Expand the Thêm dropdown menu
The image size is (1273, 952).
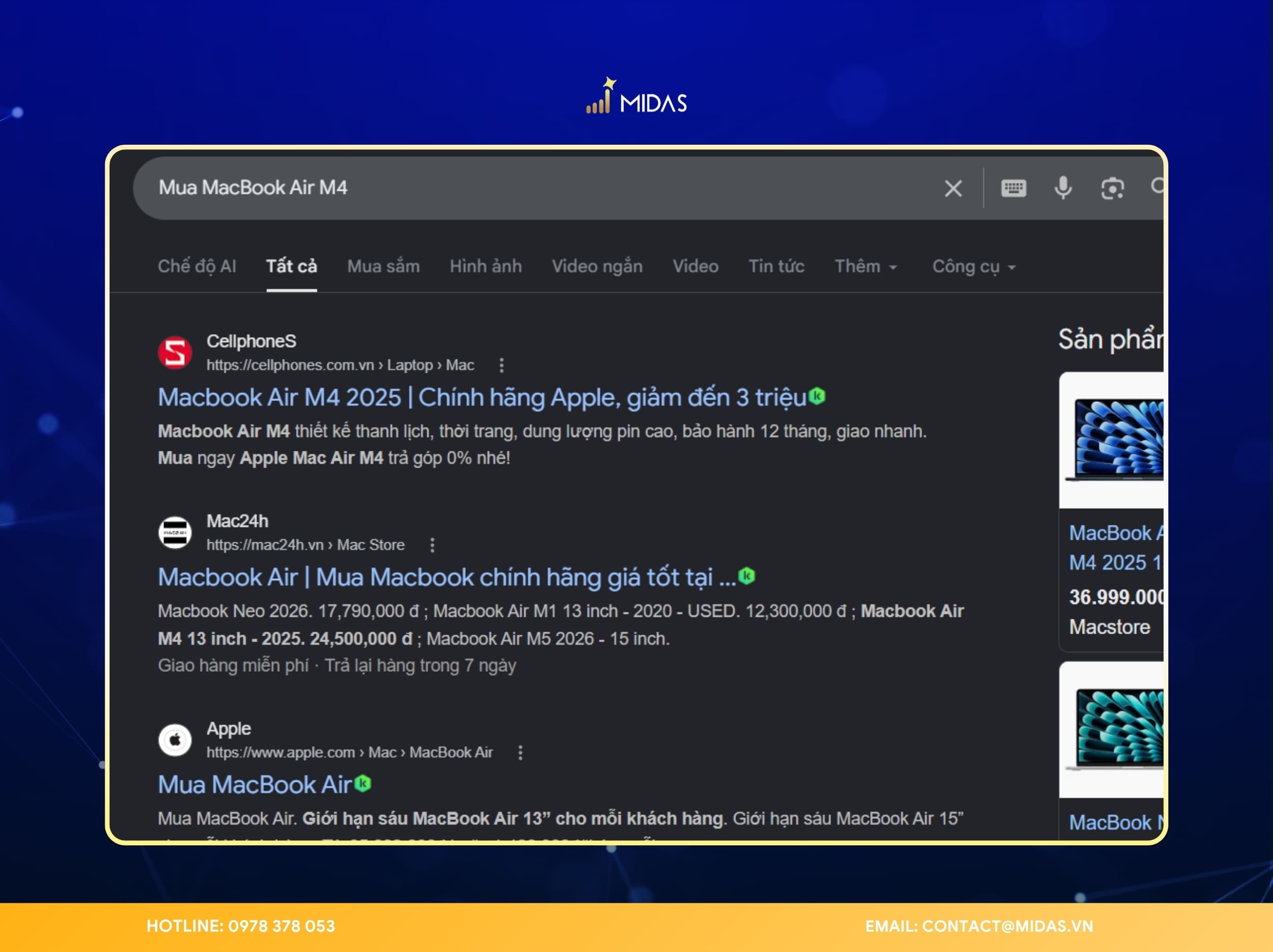click(x=866, y=267)
